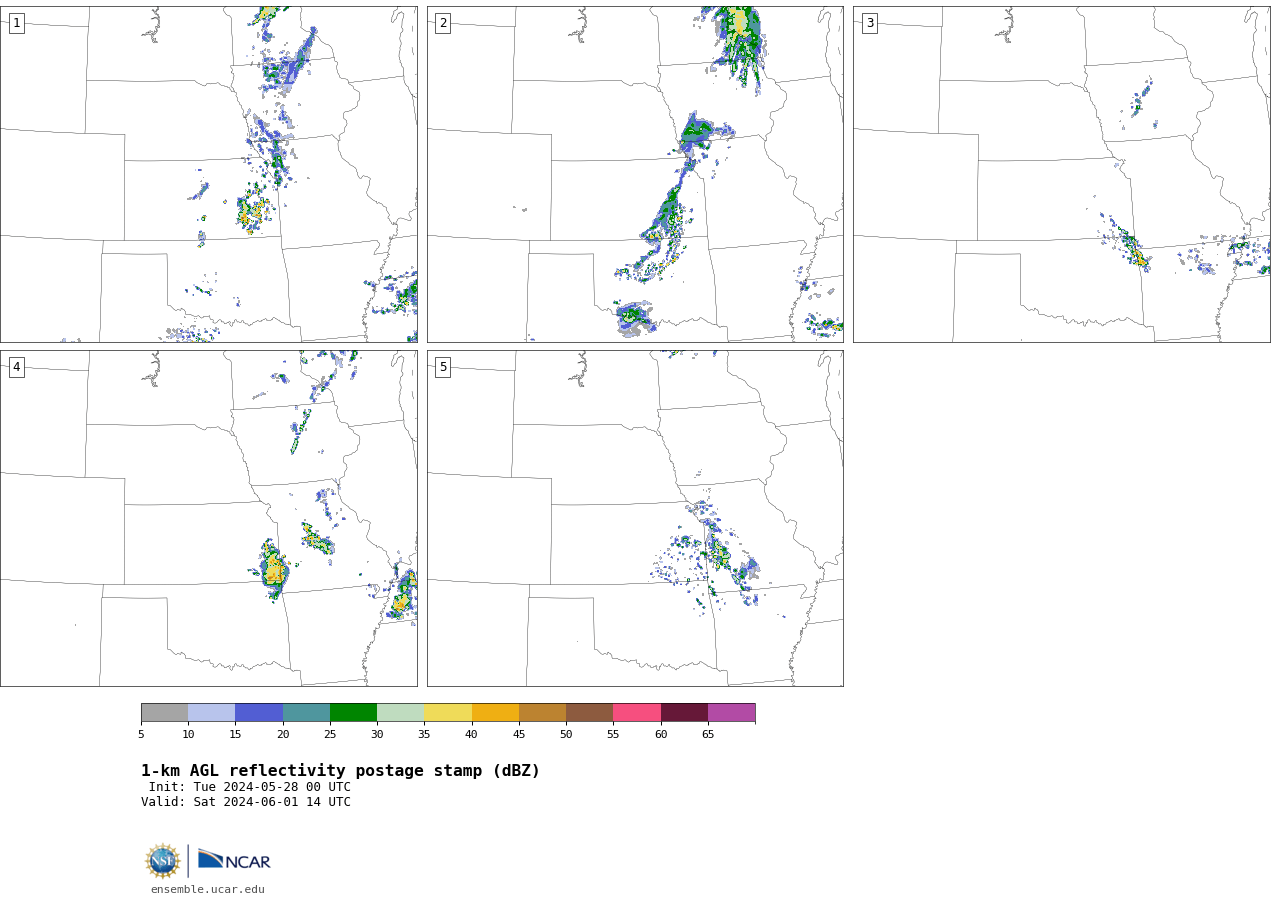Select the teal 20-25 dBZ swatch

(x=306, y=713)
